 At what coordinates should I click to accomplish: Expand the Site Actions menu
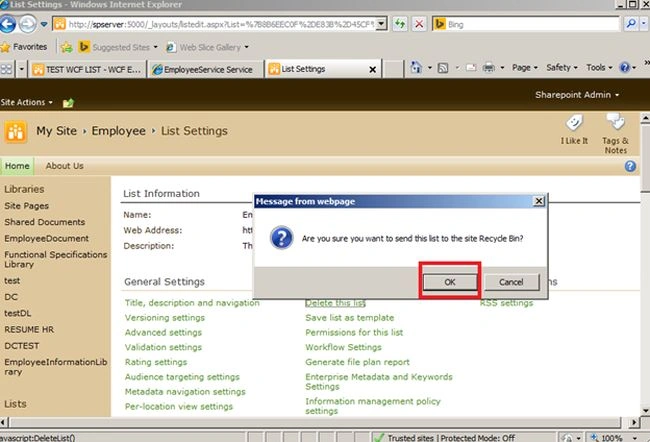coord(27,102)
